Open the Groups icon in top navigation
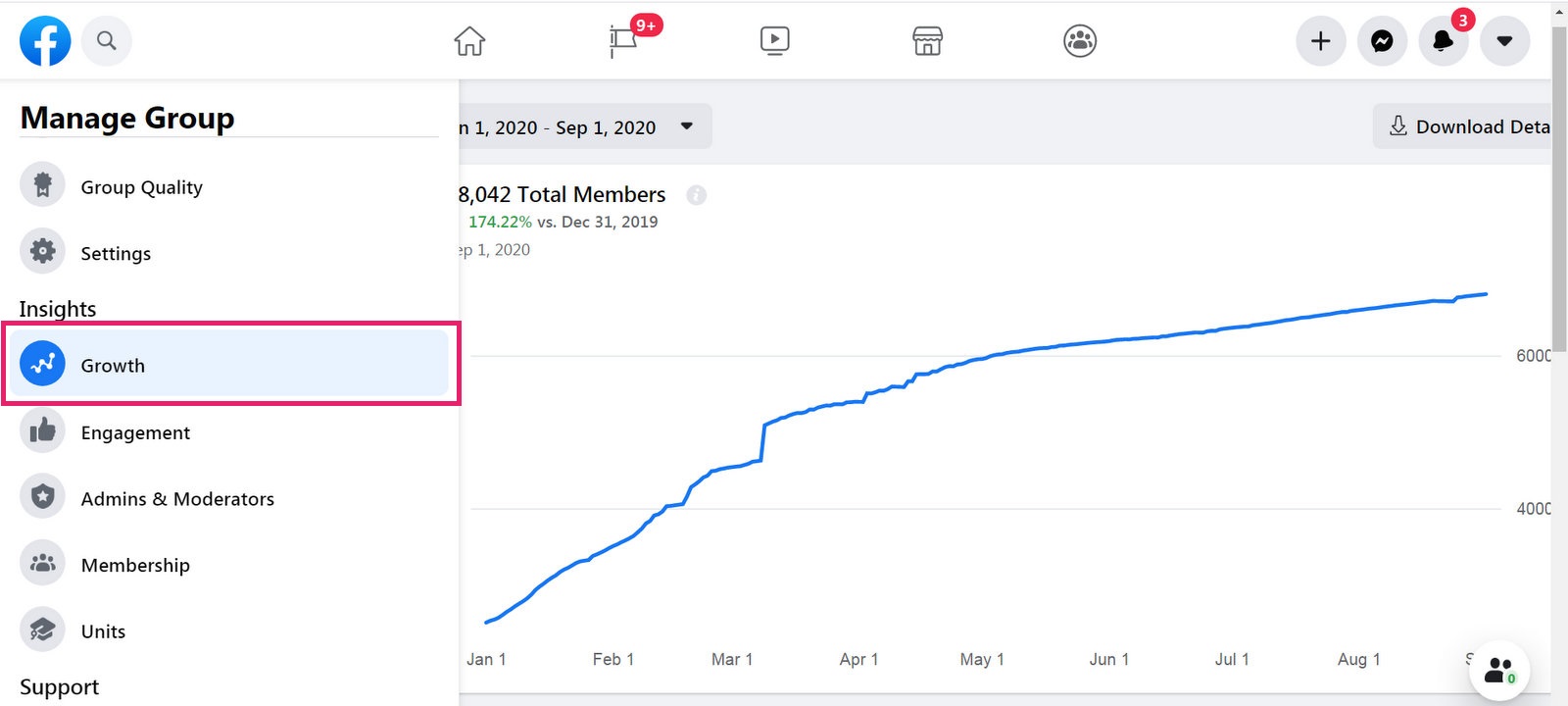 [1080, 41]
